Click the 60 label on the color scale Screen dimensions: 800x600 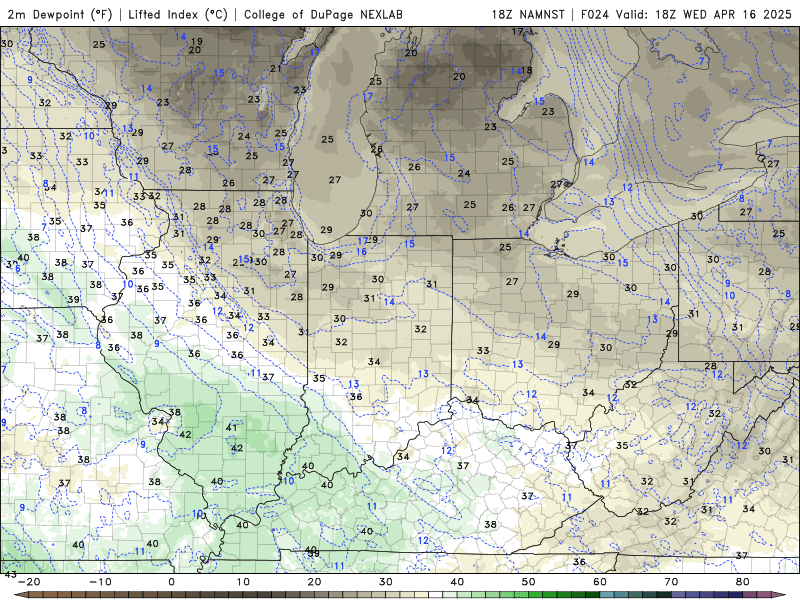click(600, 582)
